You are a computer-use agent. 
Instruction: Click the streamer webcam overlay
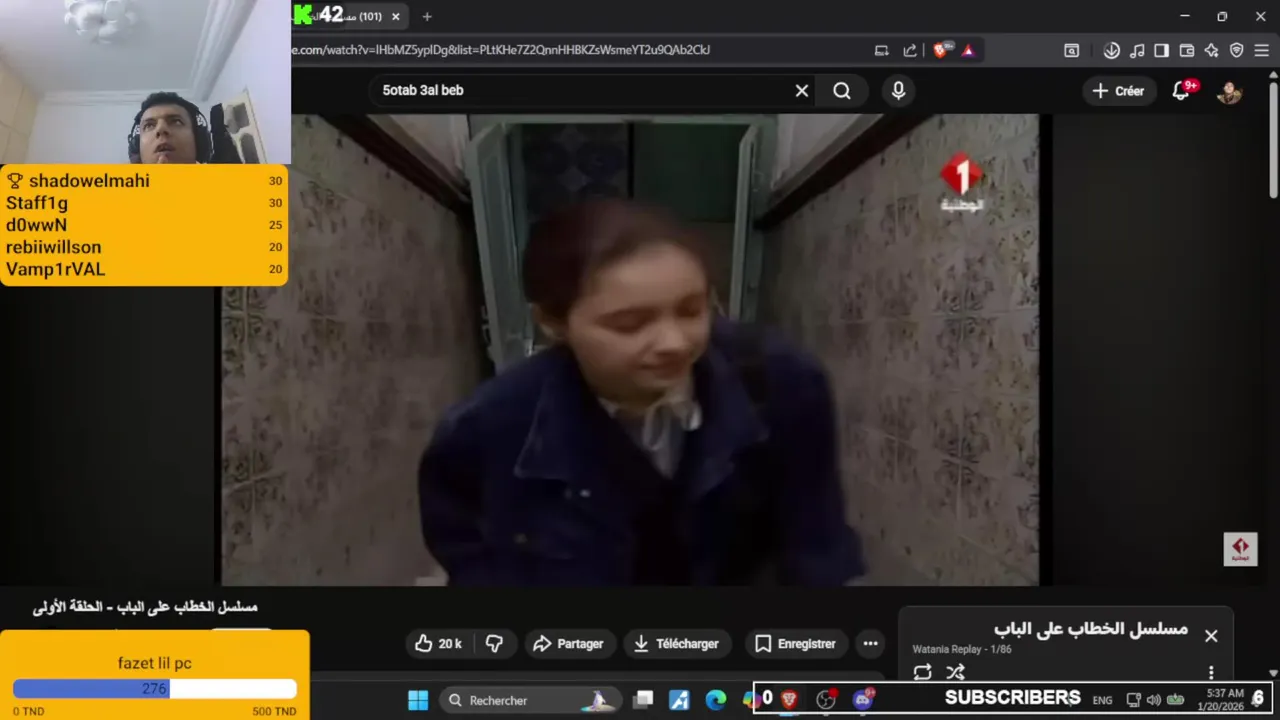point(145,82)
